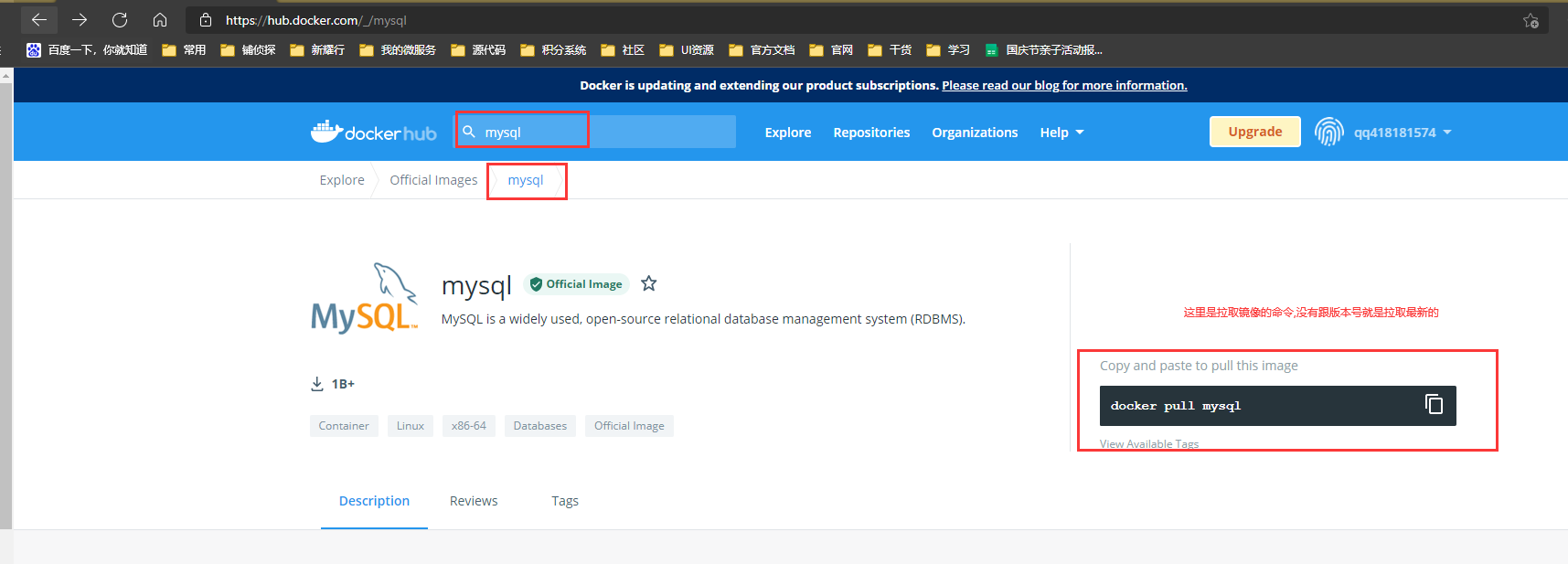Add page to favorites star icon
The width and height of the screenshot is (1568, 564).
pos(1531,20)
